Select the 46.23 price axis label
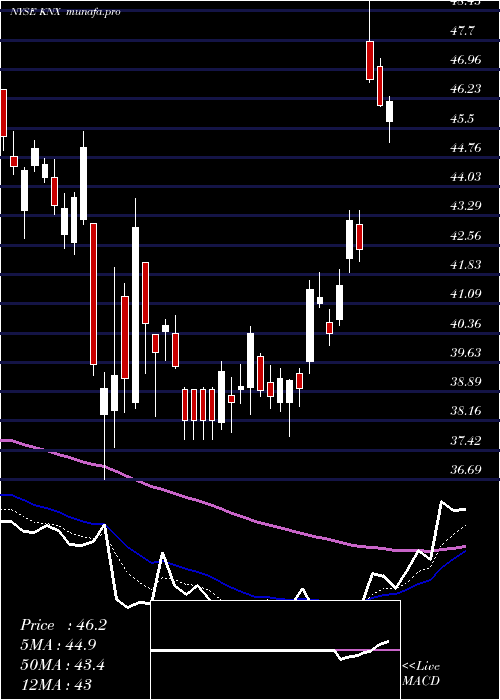Viewport: 500px width, 700px height. tap(467, 89)
